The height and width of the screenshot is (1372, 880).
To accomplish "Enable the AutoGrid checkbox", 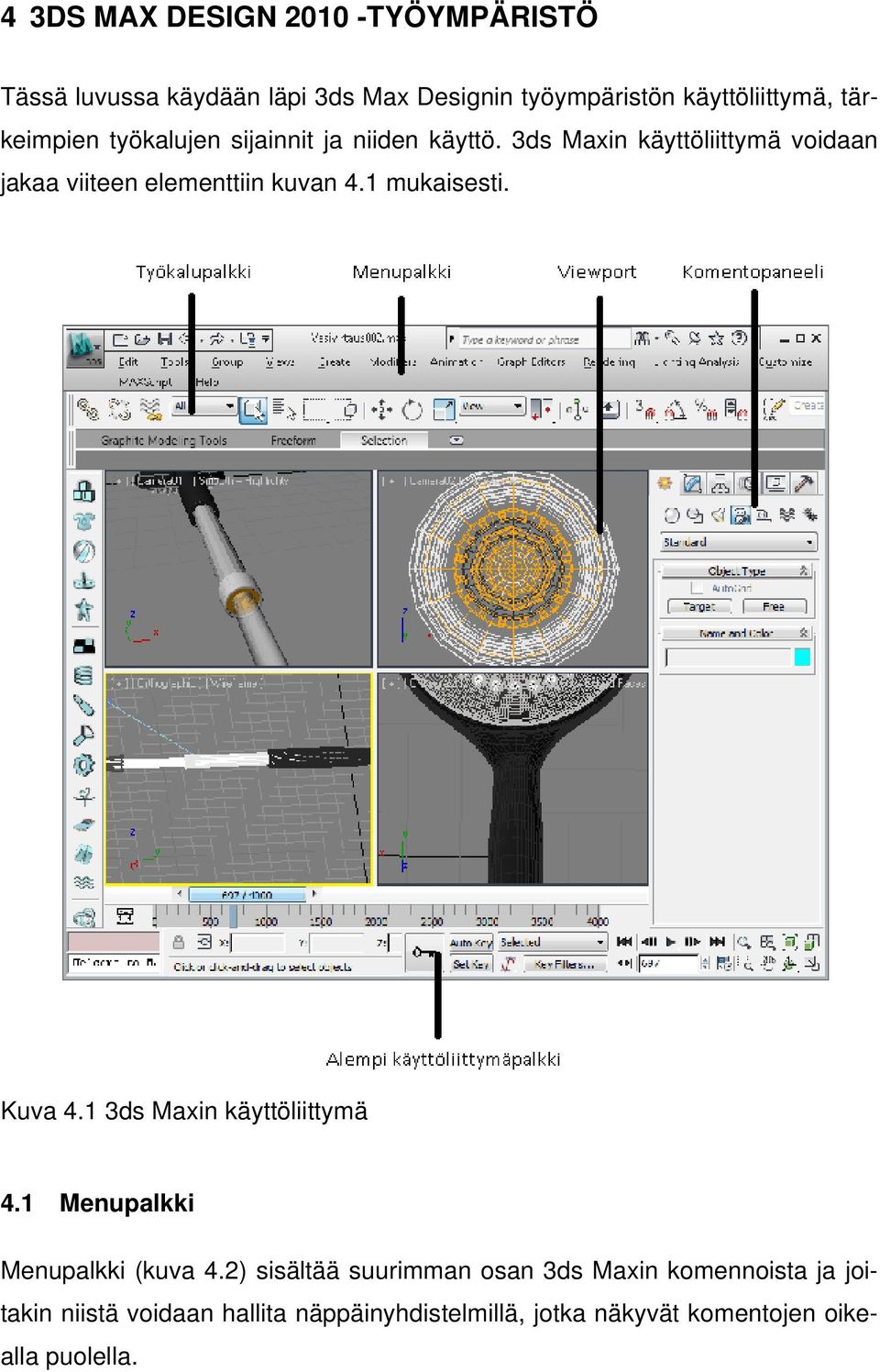I will (x=697, y=588).
